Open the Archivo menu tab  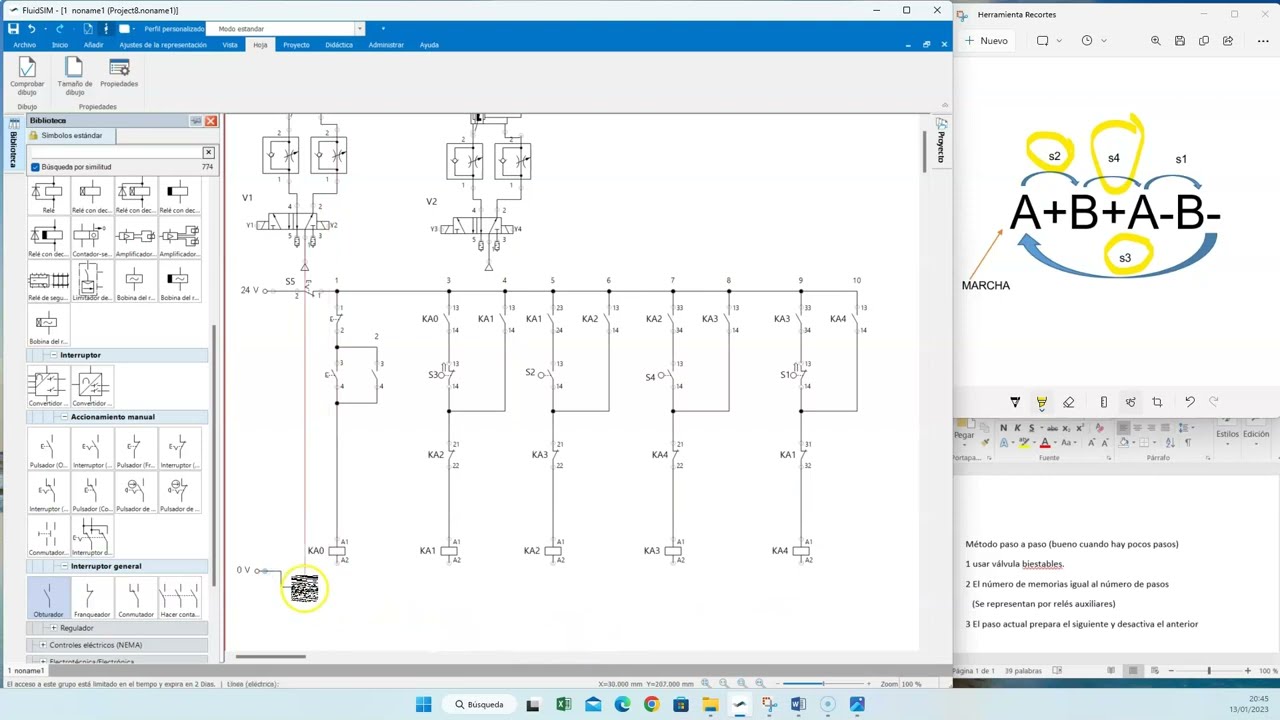pos(24,45)
